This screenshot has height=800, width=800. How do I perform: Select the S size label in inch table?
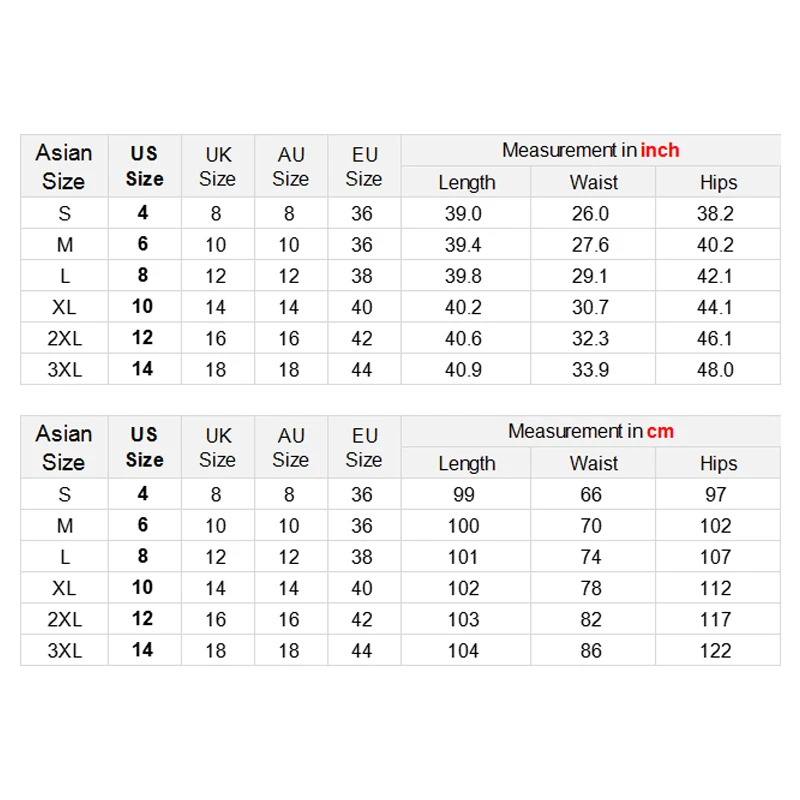point(64,214)
